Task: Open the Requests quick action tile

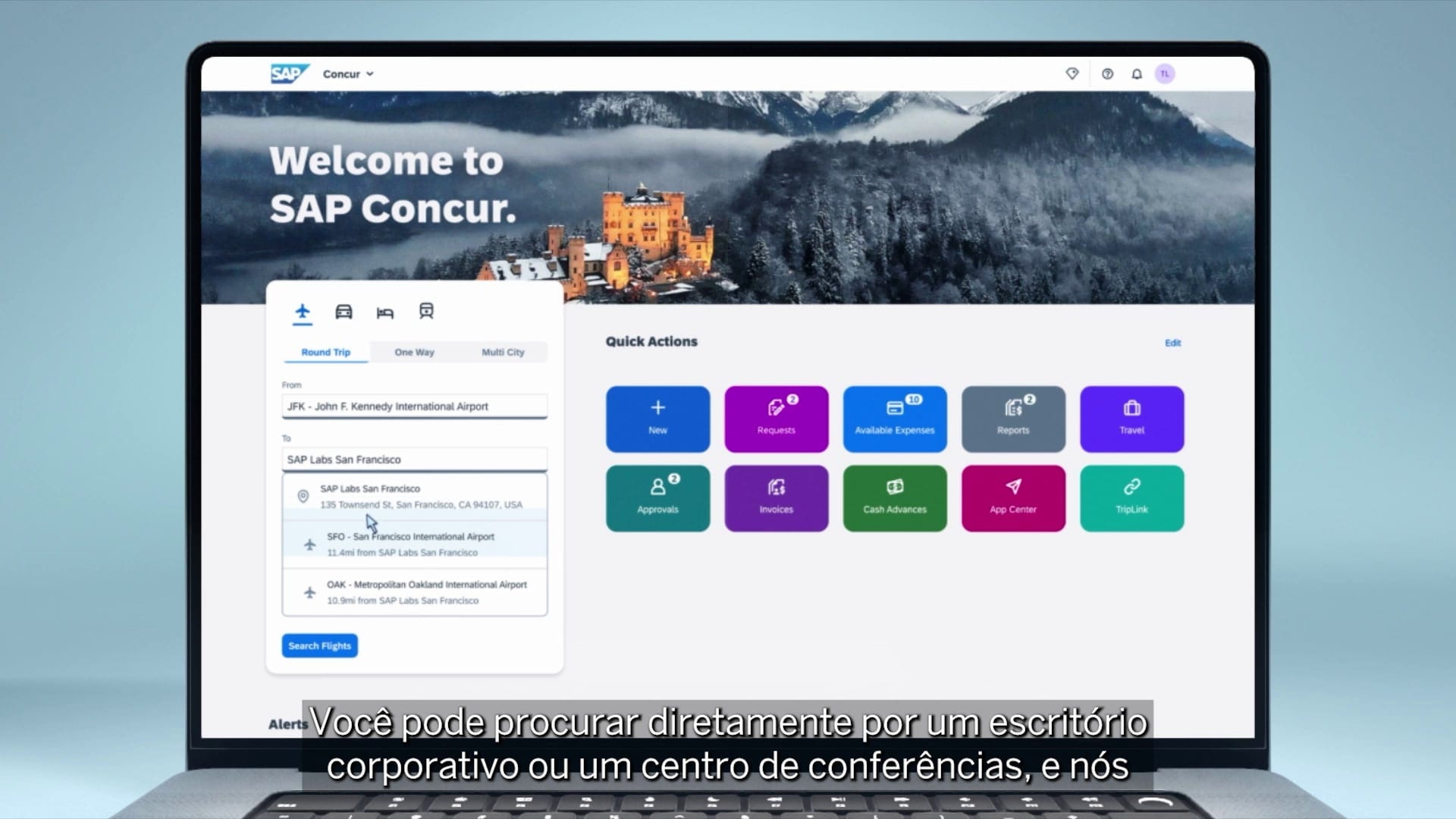Action: click(x=776, y=419)
